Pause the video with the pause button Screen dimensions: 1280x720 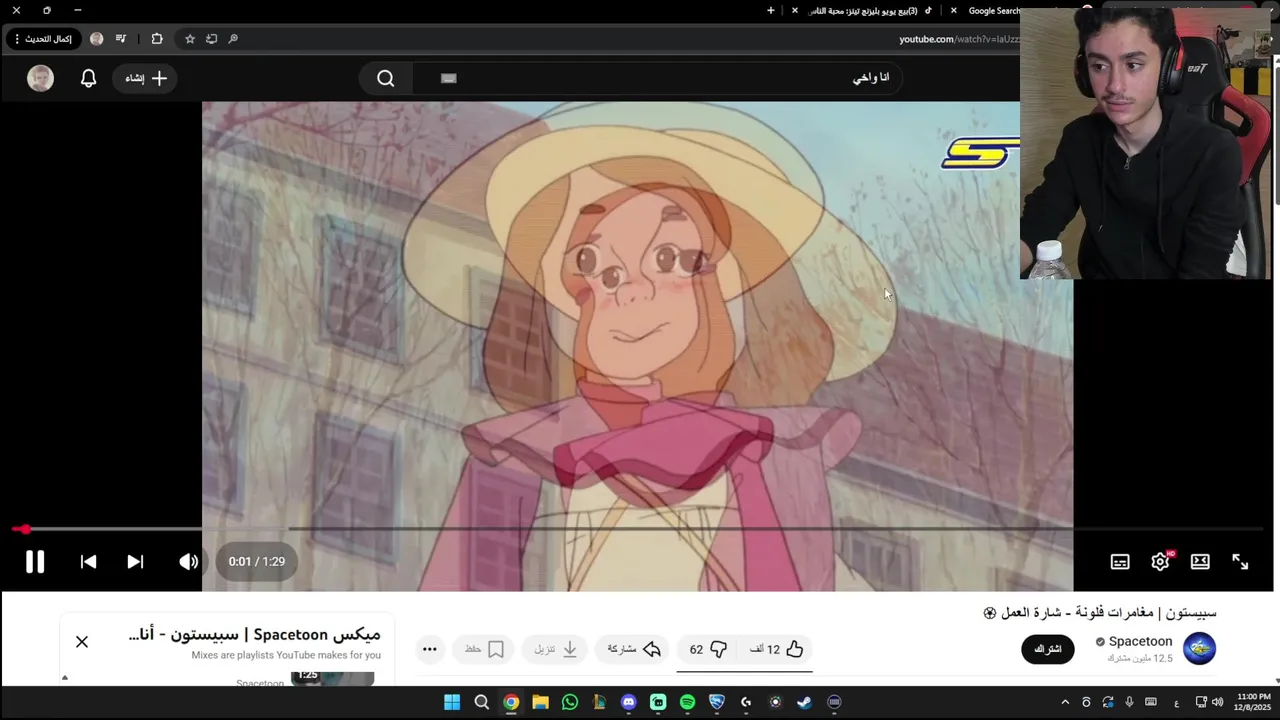click(35, 562)
